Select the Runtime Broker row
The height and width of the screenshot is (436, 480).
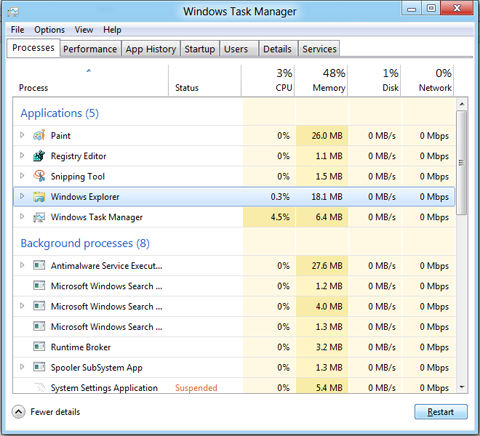tap(234, 347)
